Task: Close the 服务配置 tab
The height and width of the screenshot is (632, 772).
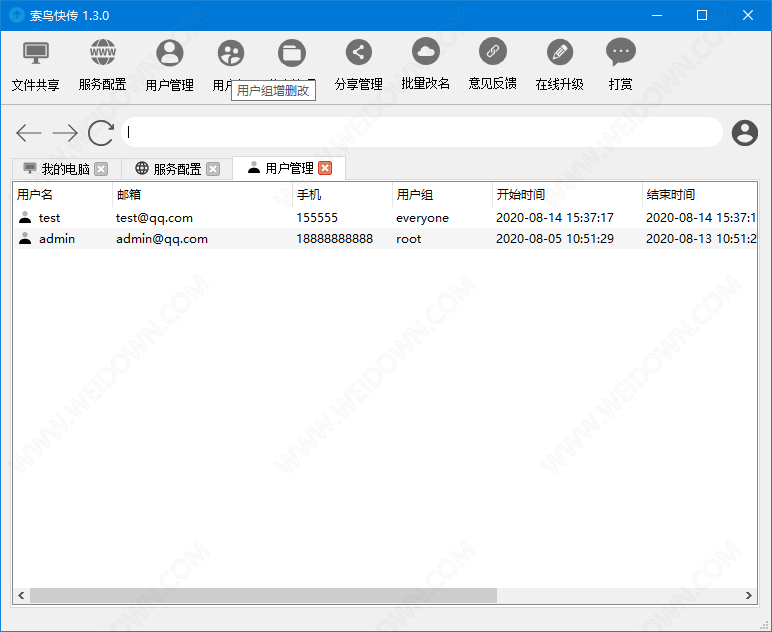Action: (213, 169)
